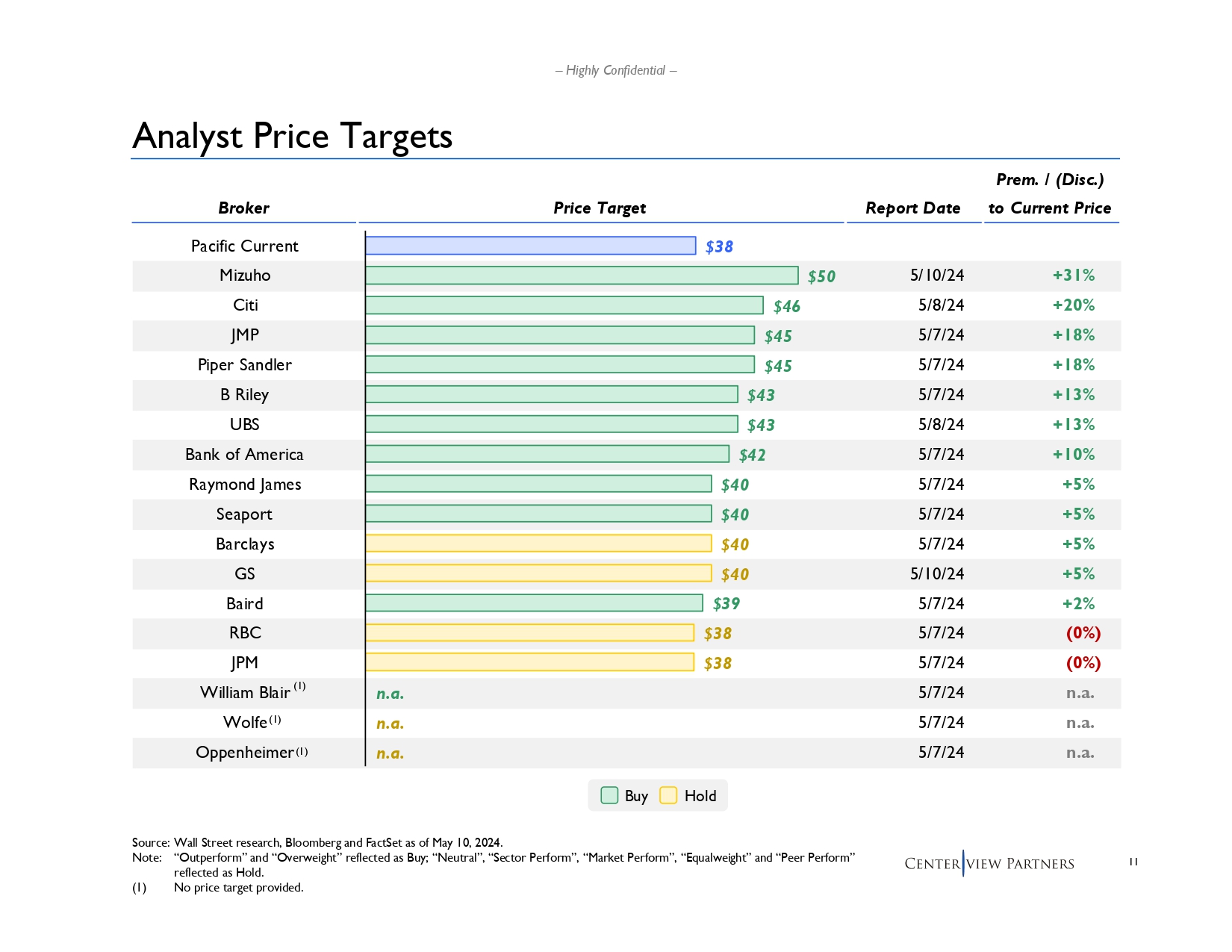Screen dimensions: 1232x952
Task: Click the "+31%" premium for Mizuho
Action: [1074, 276]
